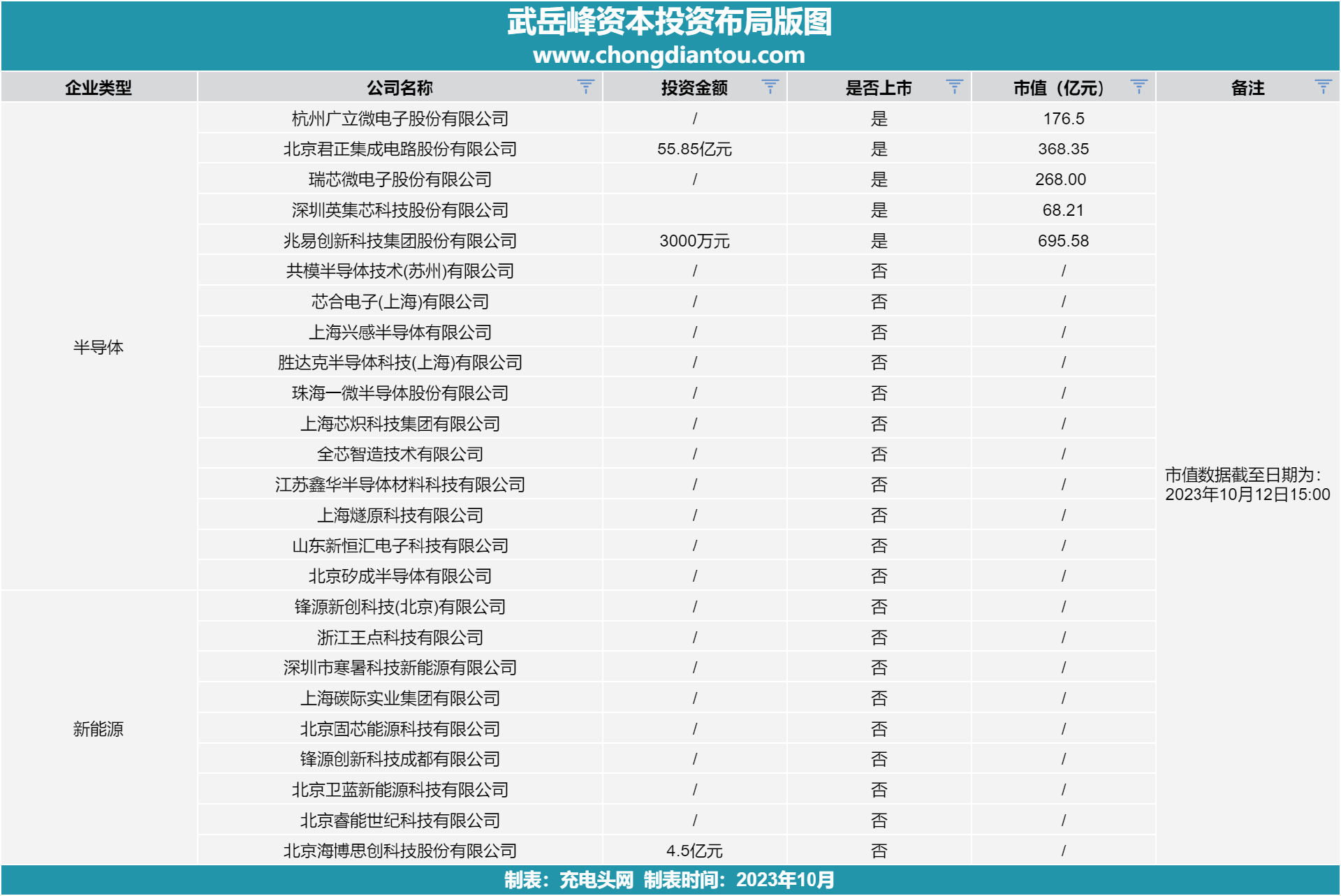Viewport: 1341px width, 896px height.
Task: Select the 半导体 category cell
Action: [98, 347]
